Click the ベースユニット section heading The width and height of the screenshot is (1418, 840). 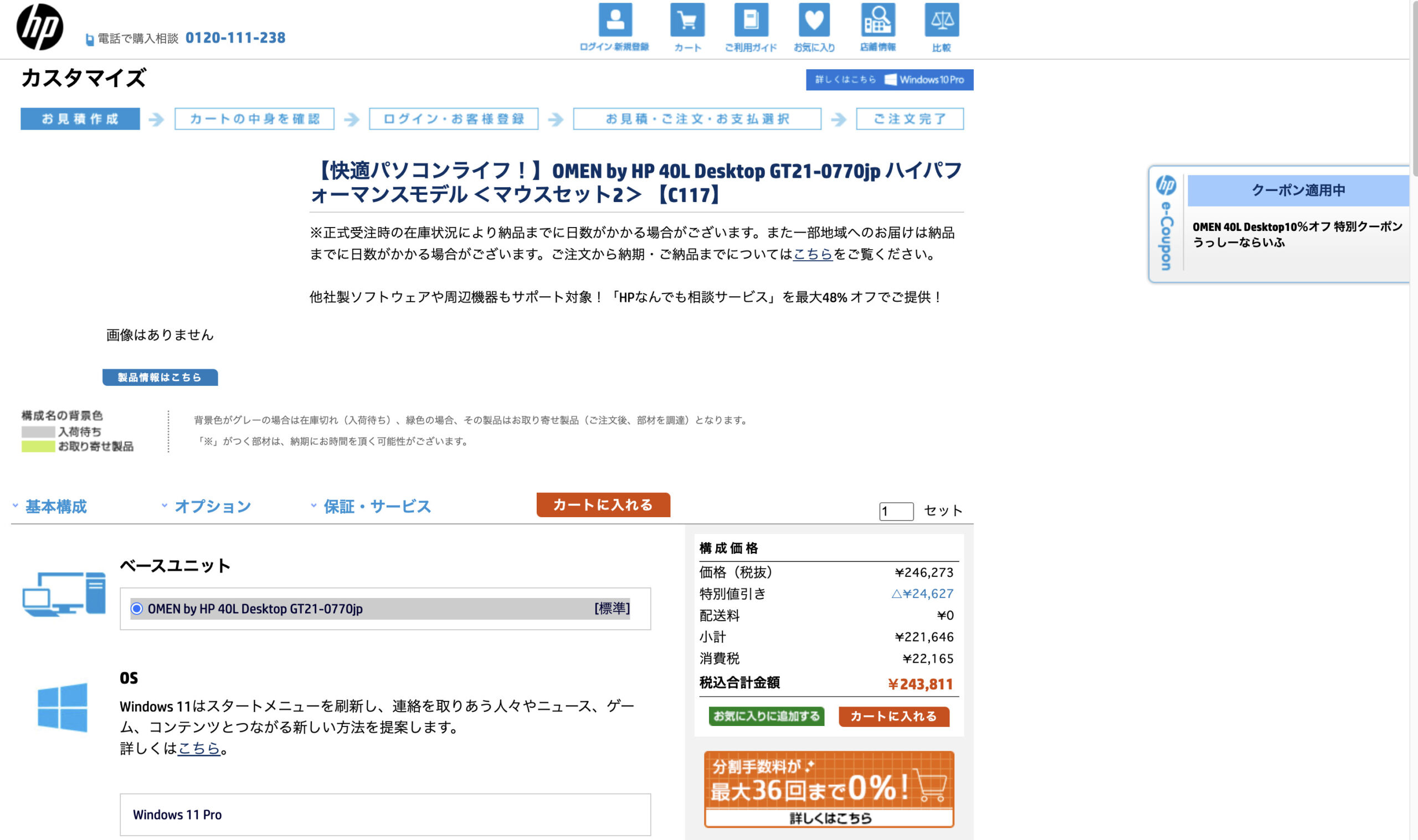(175, 565)
